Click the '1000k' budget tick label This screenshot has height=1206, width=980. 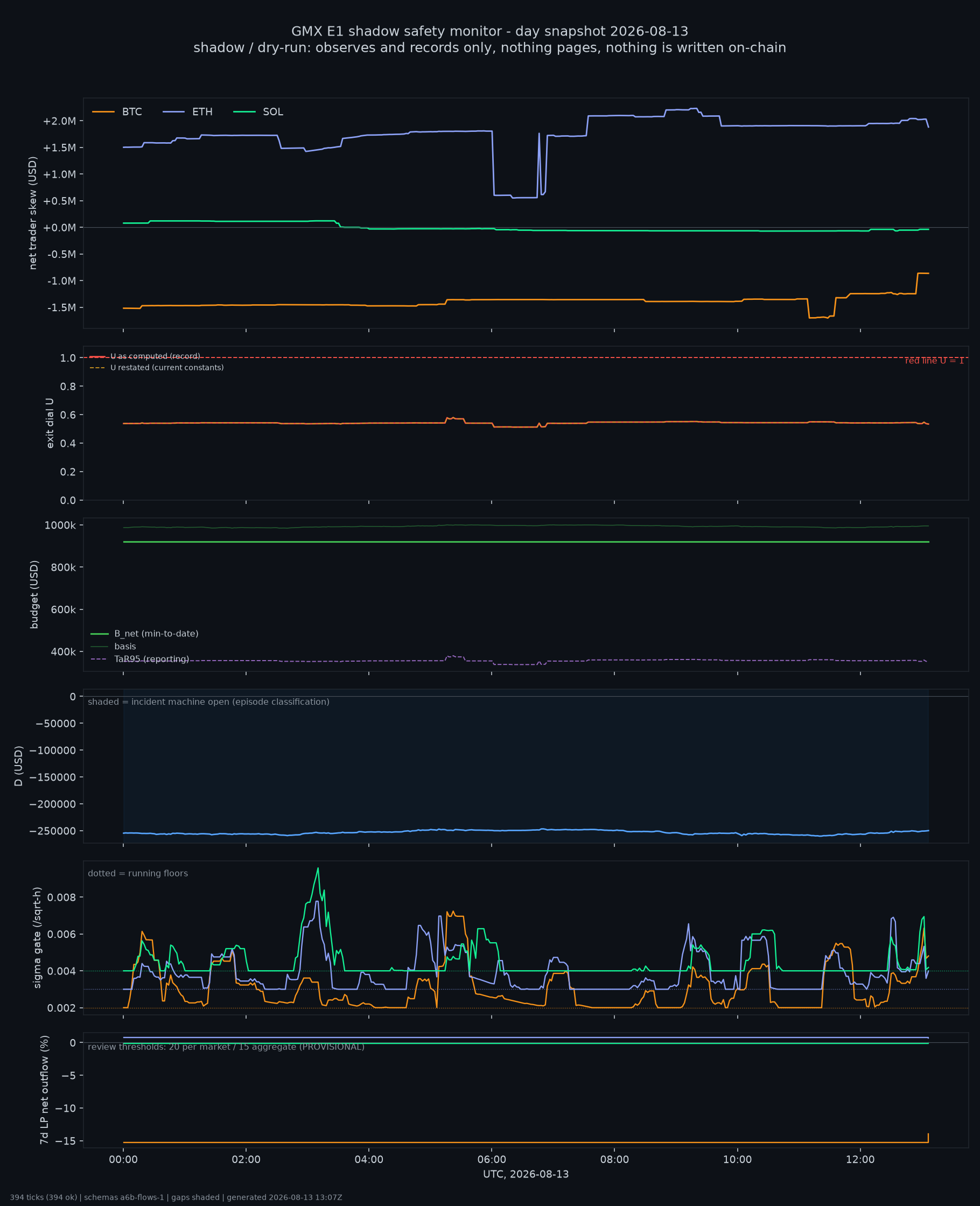pyautogui.click(x=60, y=525)
